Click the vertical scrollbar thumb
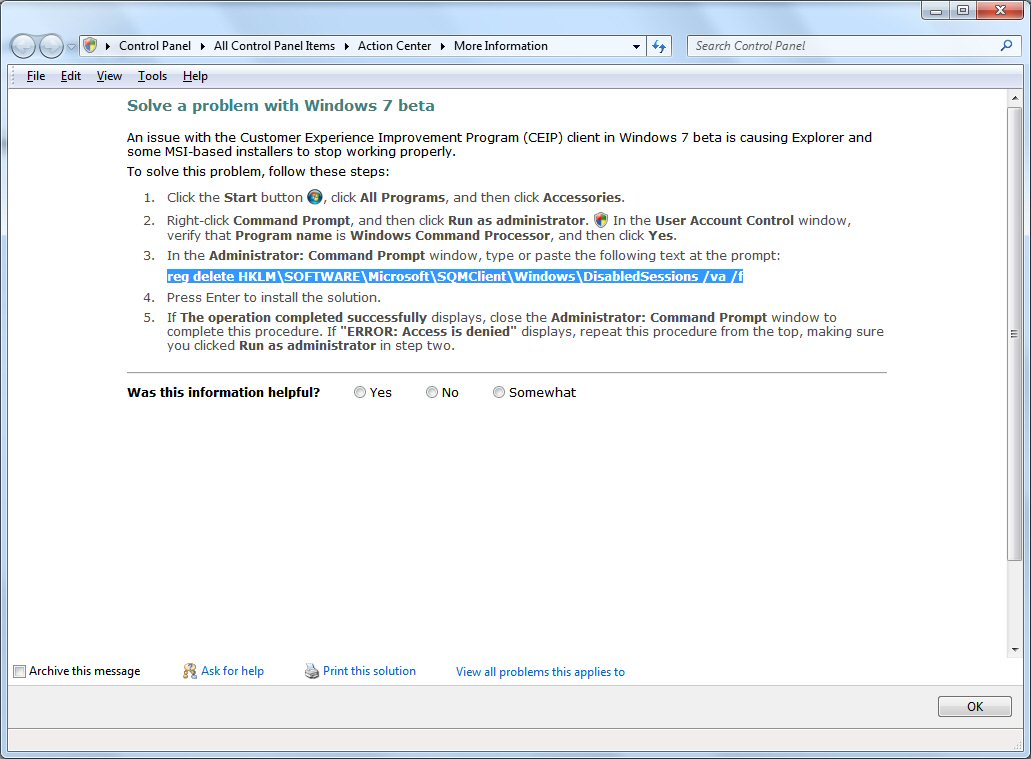The height and width of the screenshot is (759, 1031). 1015,334
